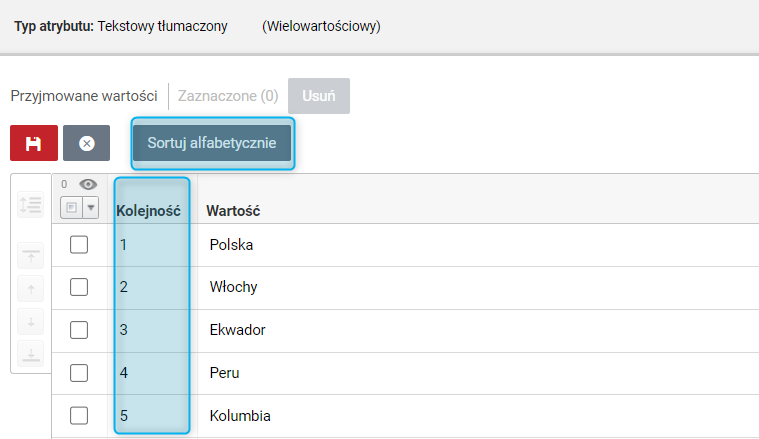
Task: Check the checkbox for Włochy row
Action: click(79, 287)
